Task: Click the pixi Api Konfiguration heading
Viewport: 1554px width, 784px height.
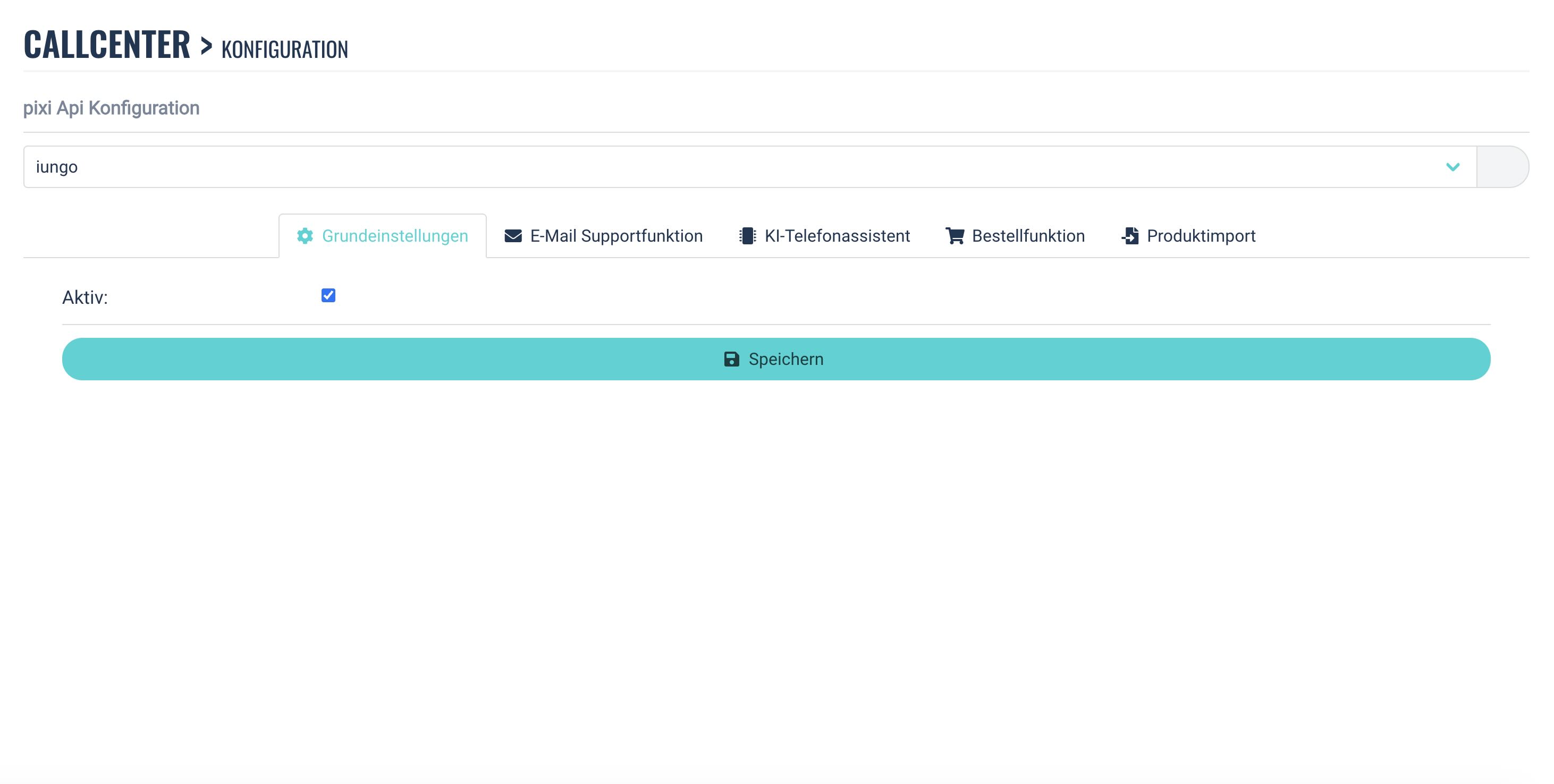Action: pos(112,108)
